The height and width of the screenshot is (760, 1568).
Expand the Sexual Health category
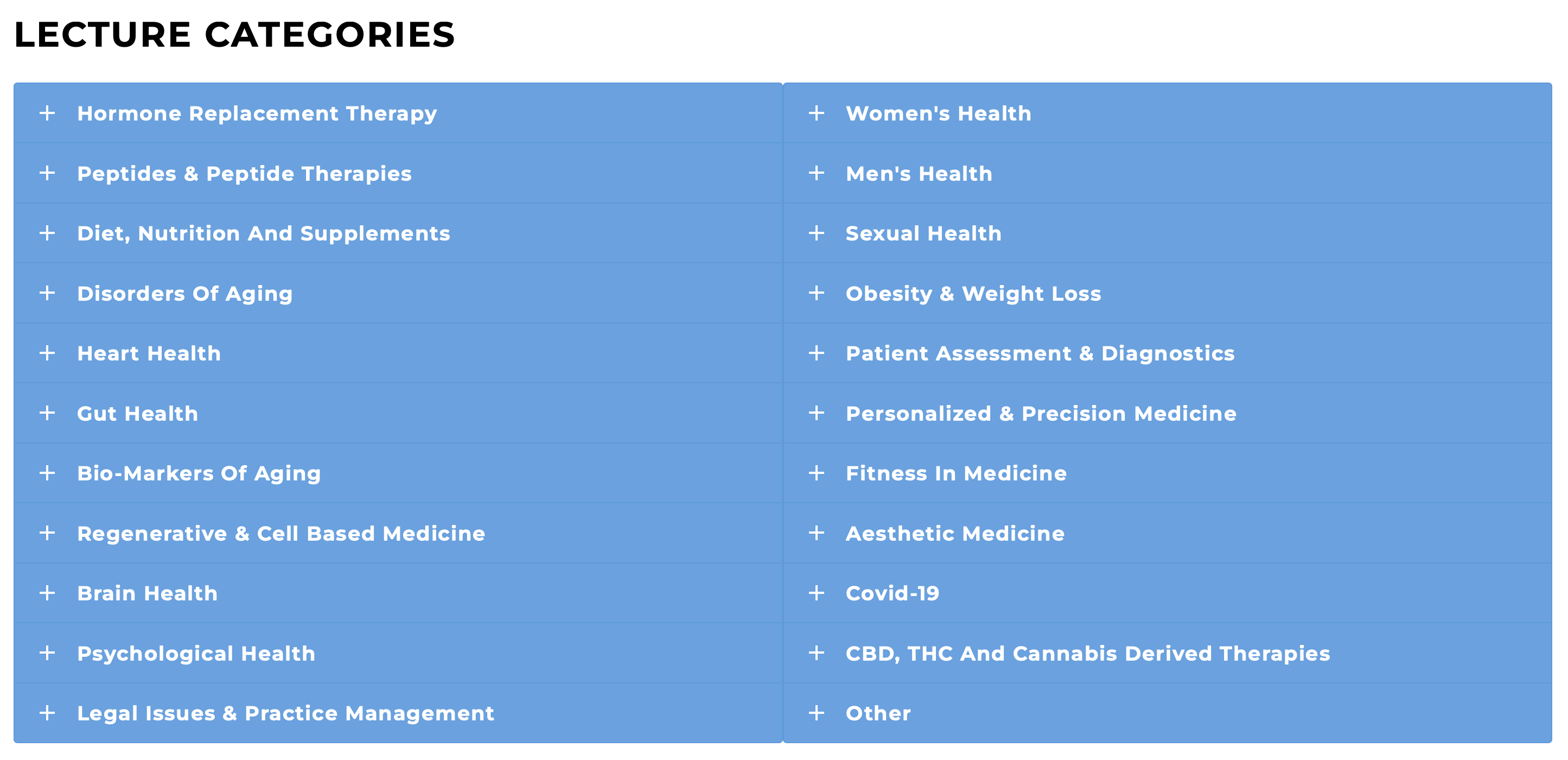coord(923,233)
